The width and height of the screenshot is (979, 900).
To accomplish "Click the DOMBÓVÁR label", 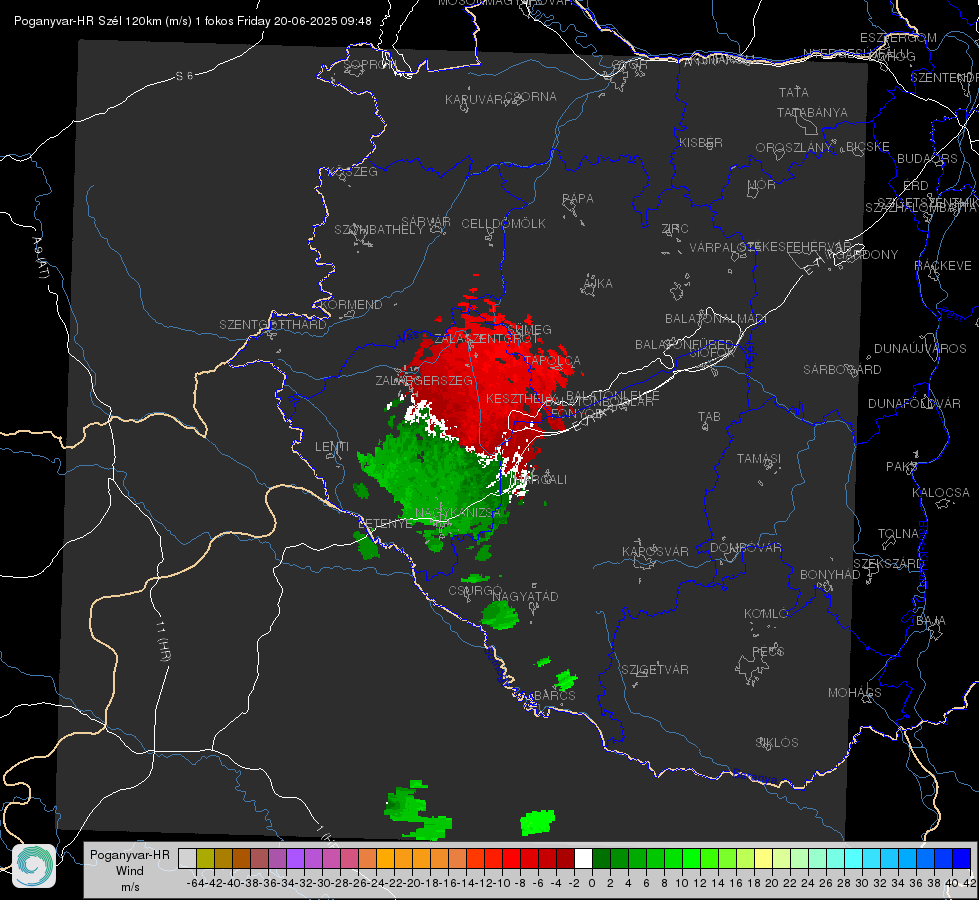I will pyautogui.click(x=745, y=548).
